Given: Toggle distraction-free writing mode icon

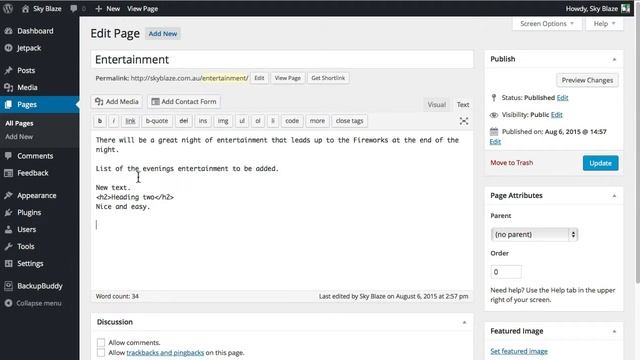Looking at the screenshot, I should pyautogui.click(x=464, y=121).
